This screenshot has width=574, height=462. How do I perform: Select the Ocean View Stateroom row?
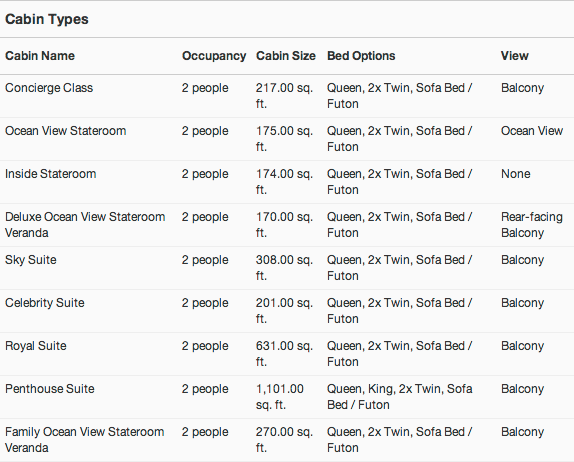tap(287, 139)
